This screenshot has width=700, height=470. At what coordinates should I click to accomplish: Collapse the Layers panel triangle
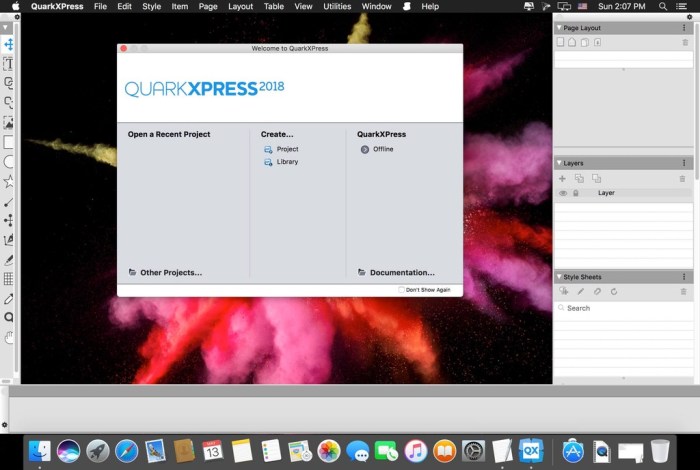point(558,163)
